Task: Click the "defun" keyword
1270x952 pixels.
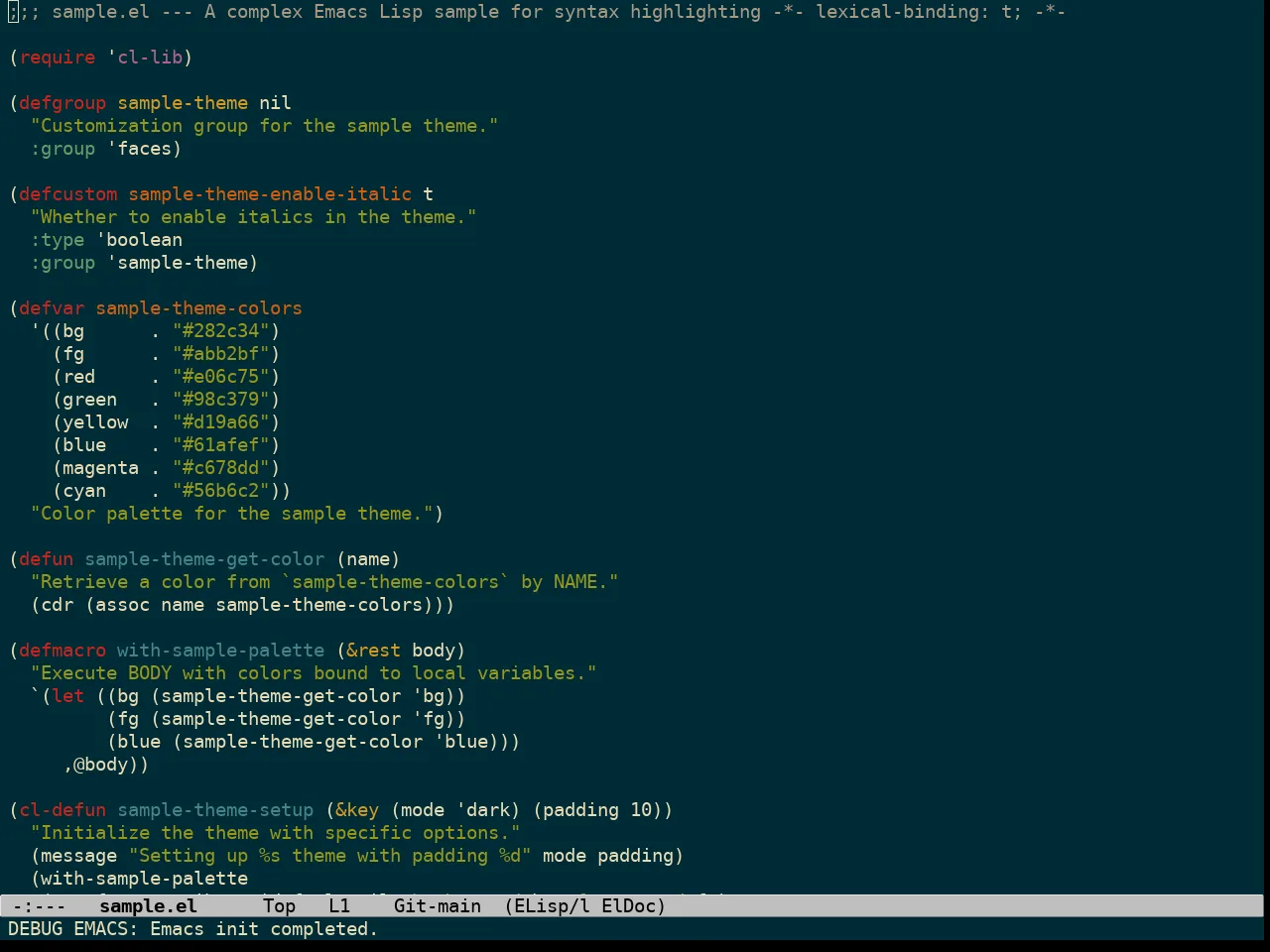Action: coord(47,559)
